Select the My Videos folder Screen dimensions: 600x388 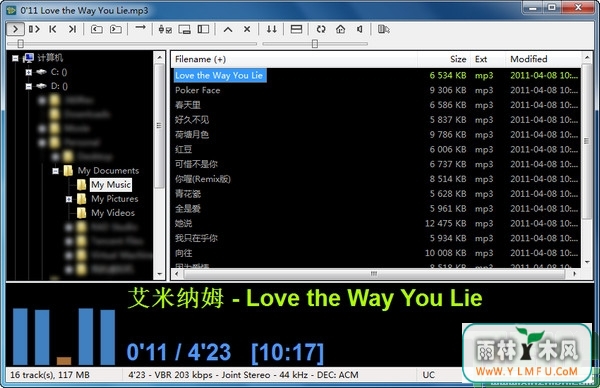tap(113, 213)
